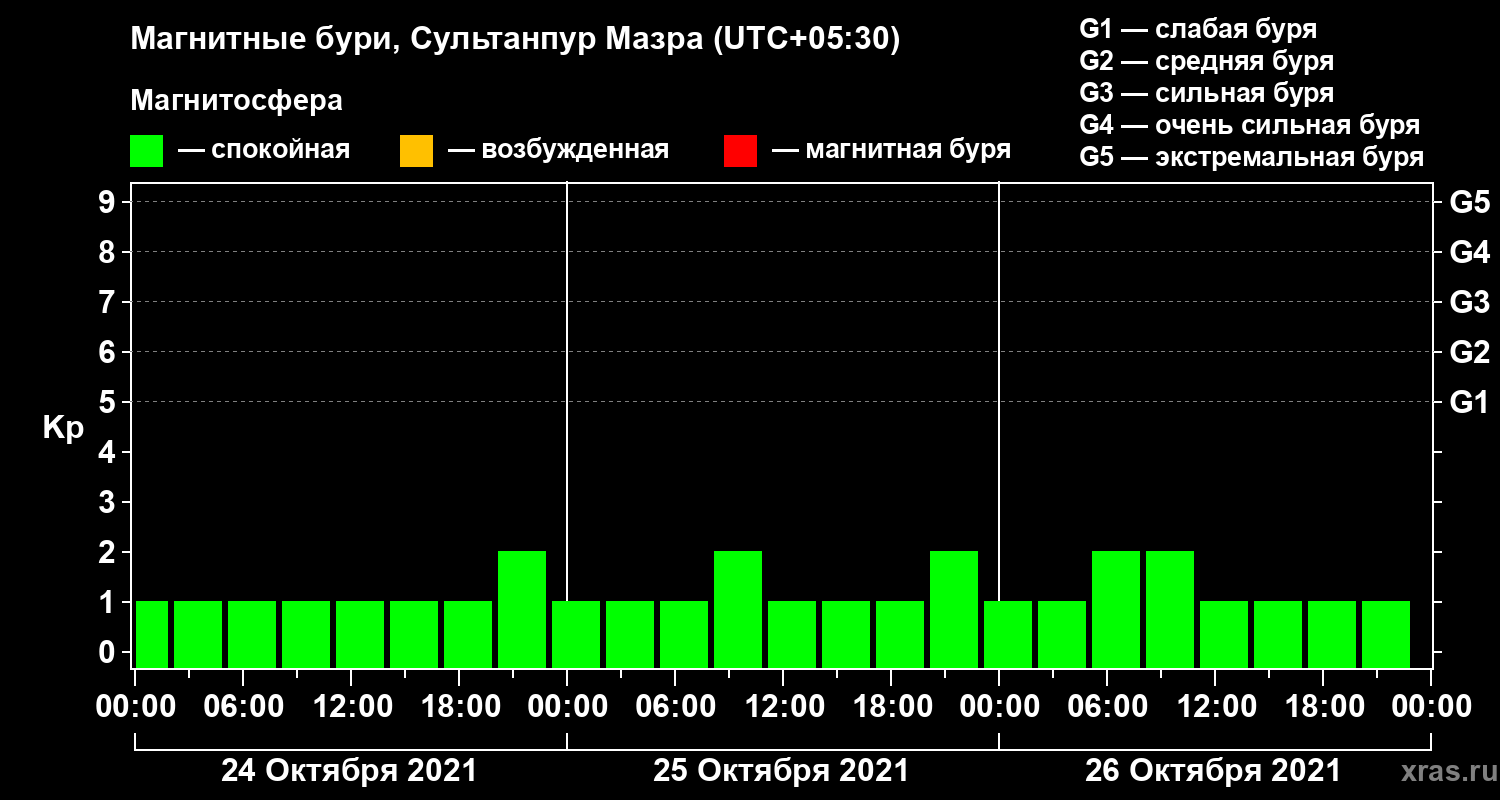Click the 'G3 — сильная буря' description line

pos(1206,93)
